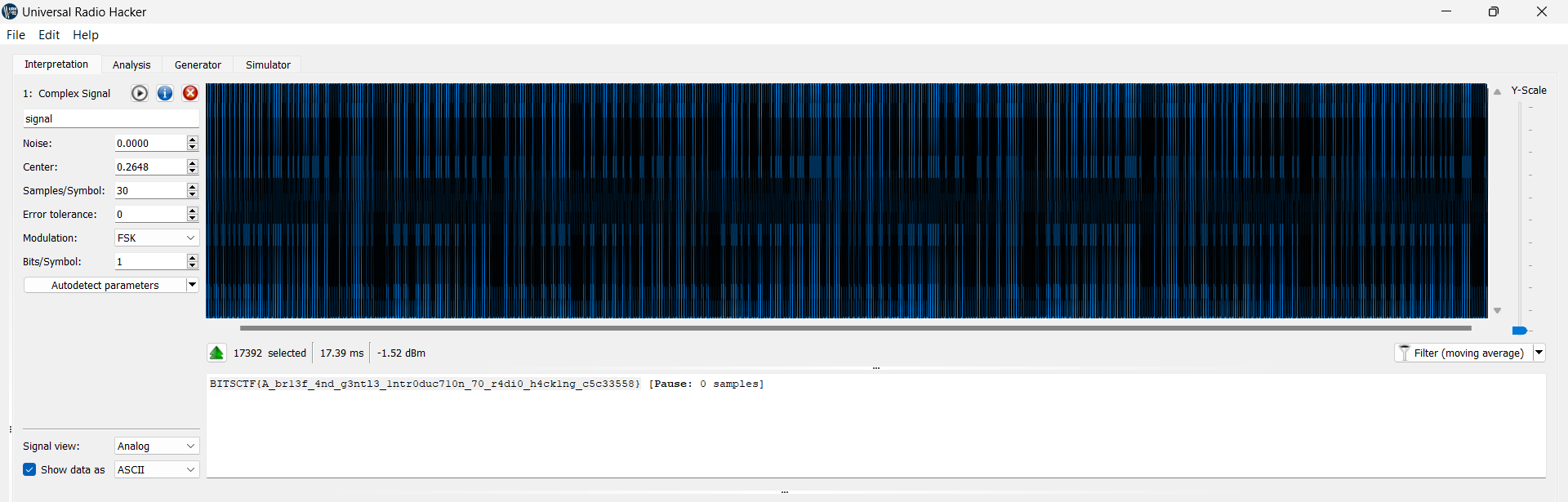The image size is (1568, 502).
Task: Open the Signal view Analog dropdown
Action: tap(157, 446)
